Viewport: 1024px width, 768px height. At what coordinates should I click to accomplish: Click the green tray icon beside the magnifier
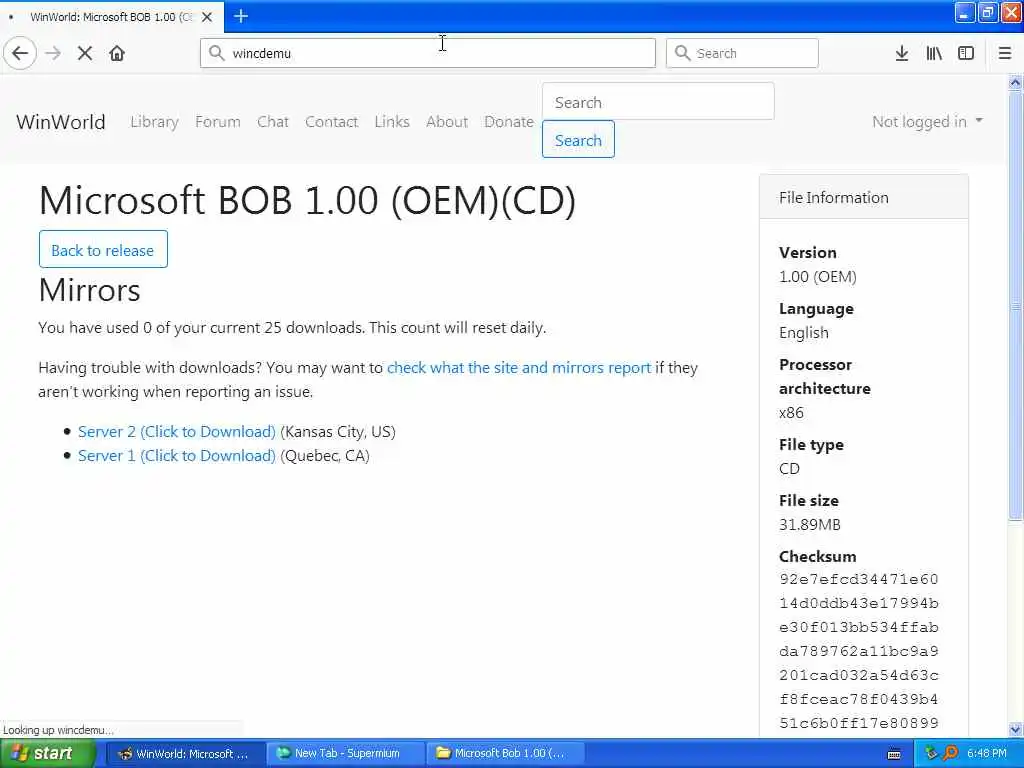(x=931, y=754)
